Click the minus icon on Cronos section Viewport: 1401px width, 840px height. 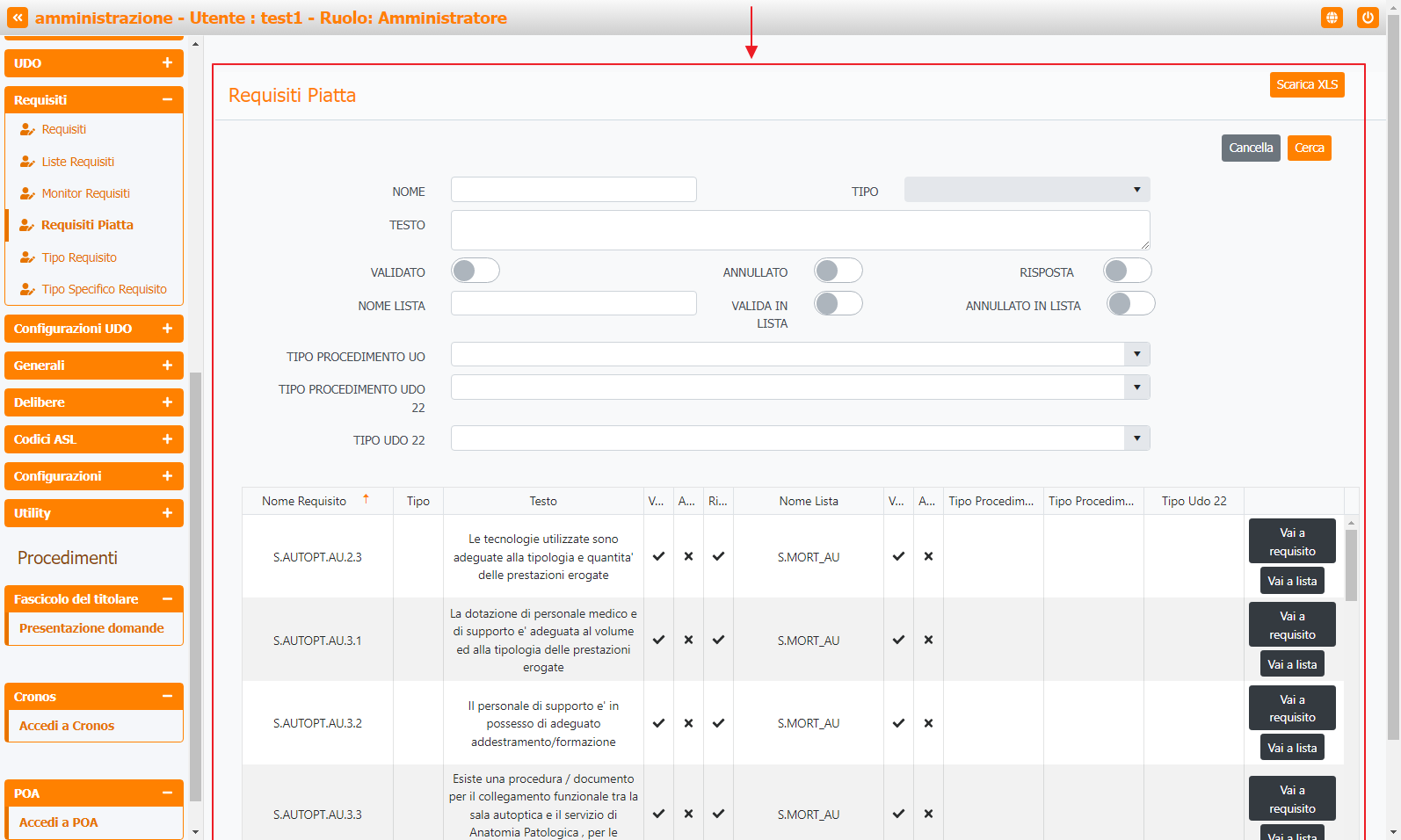pyautogui.click(x=167, y=697)
